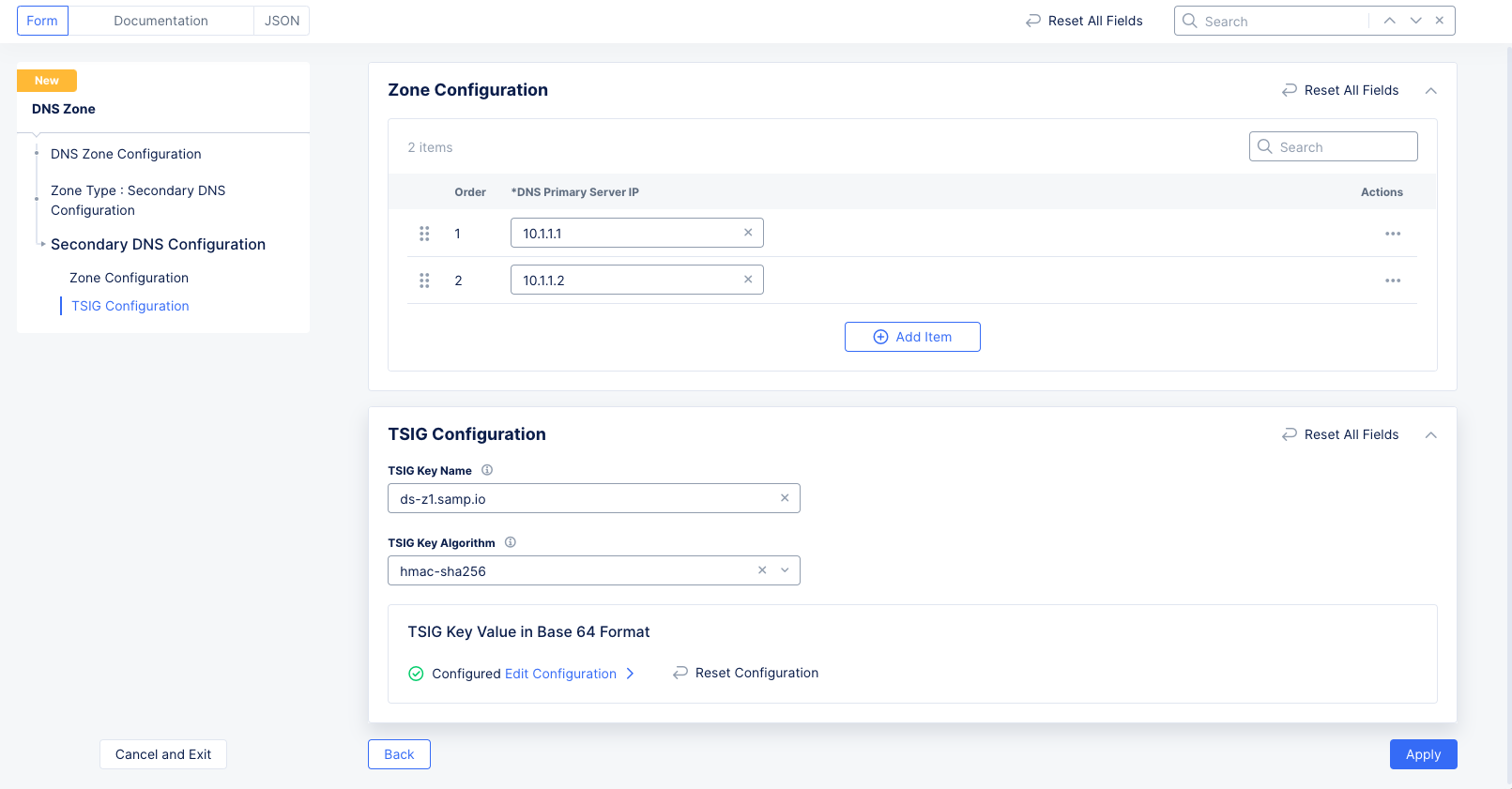Switch to the Documentation tab

click(x=160, y=21)
